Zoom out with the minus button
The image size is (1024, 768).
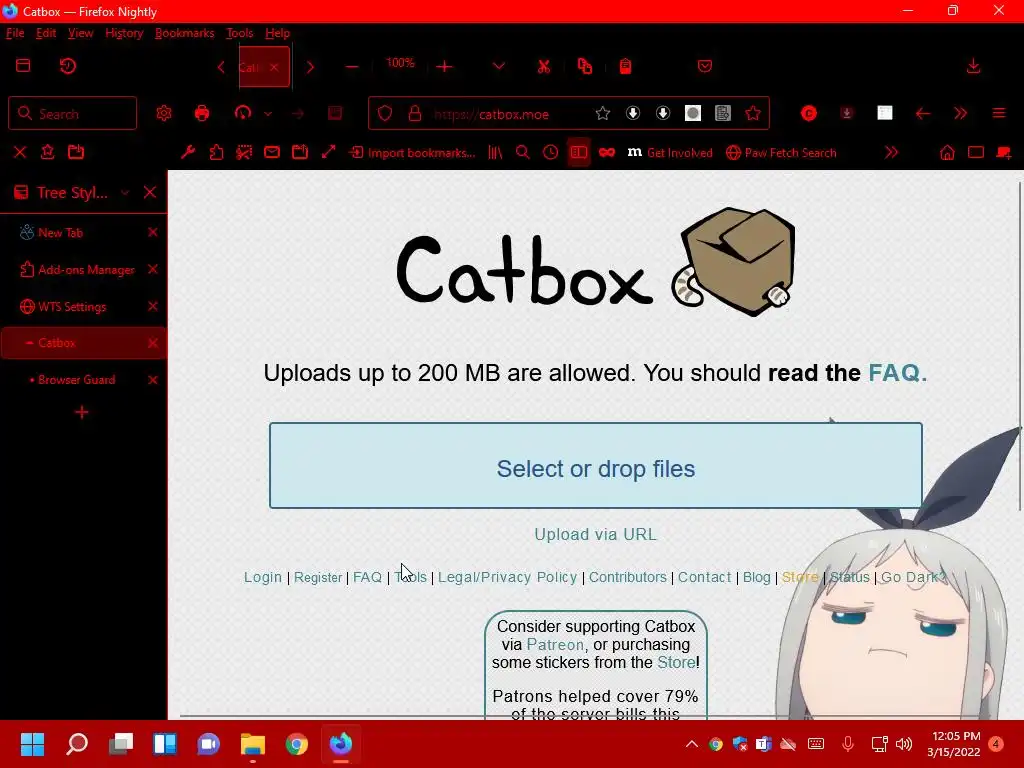352,67
